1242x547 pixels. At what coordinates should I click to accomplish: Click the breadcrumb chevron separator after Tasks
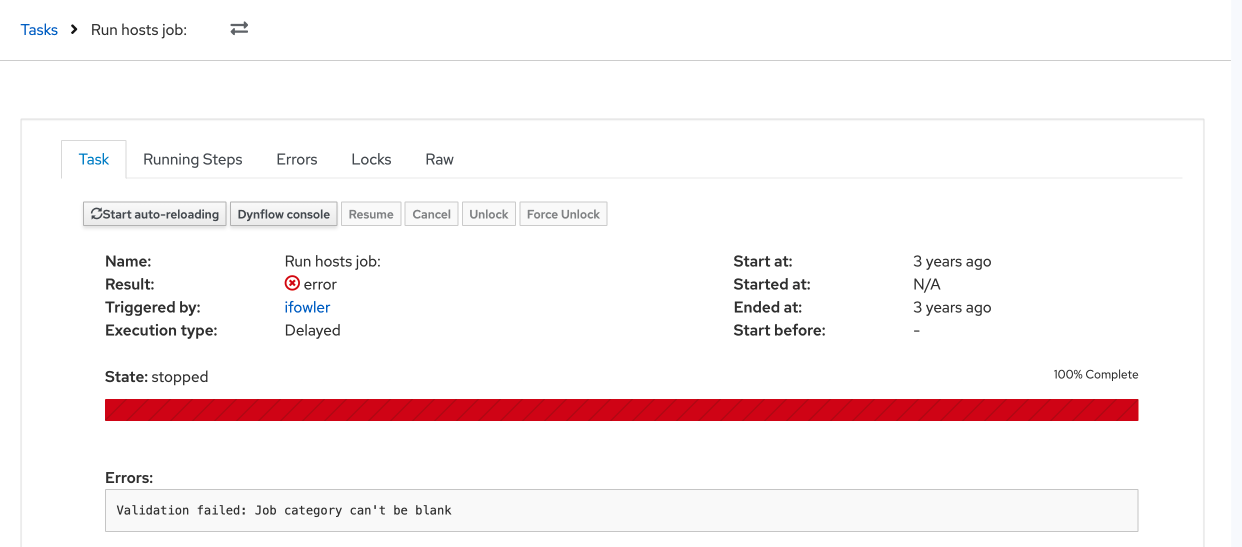tap(74, 30)
